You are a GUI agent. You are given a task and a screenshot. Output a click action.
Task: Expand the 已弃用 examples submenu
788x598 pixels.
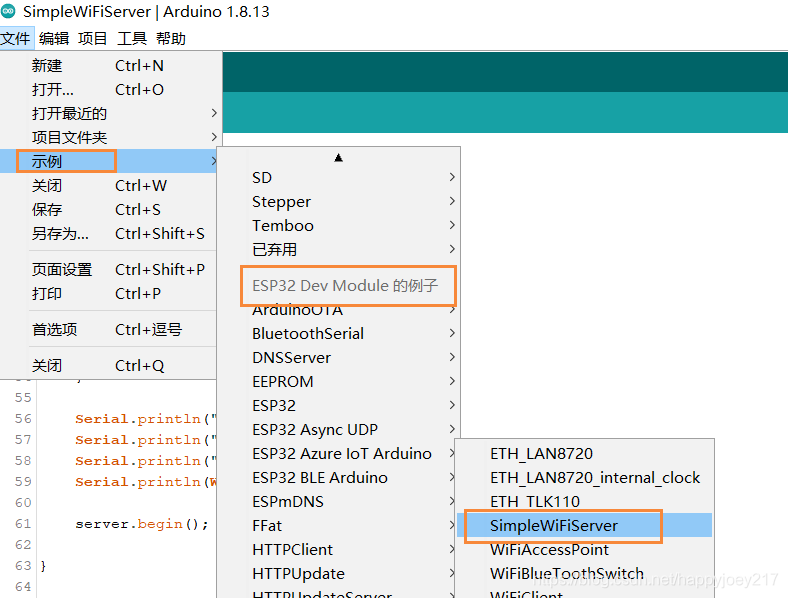pos(339,249)
